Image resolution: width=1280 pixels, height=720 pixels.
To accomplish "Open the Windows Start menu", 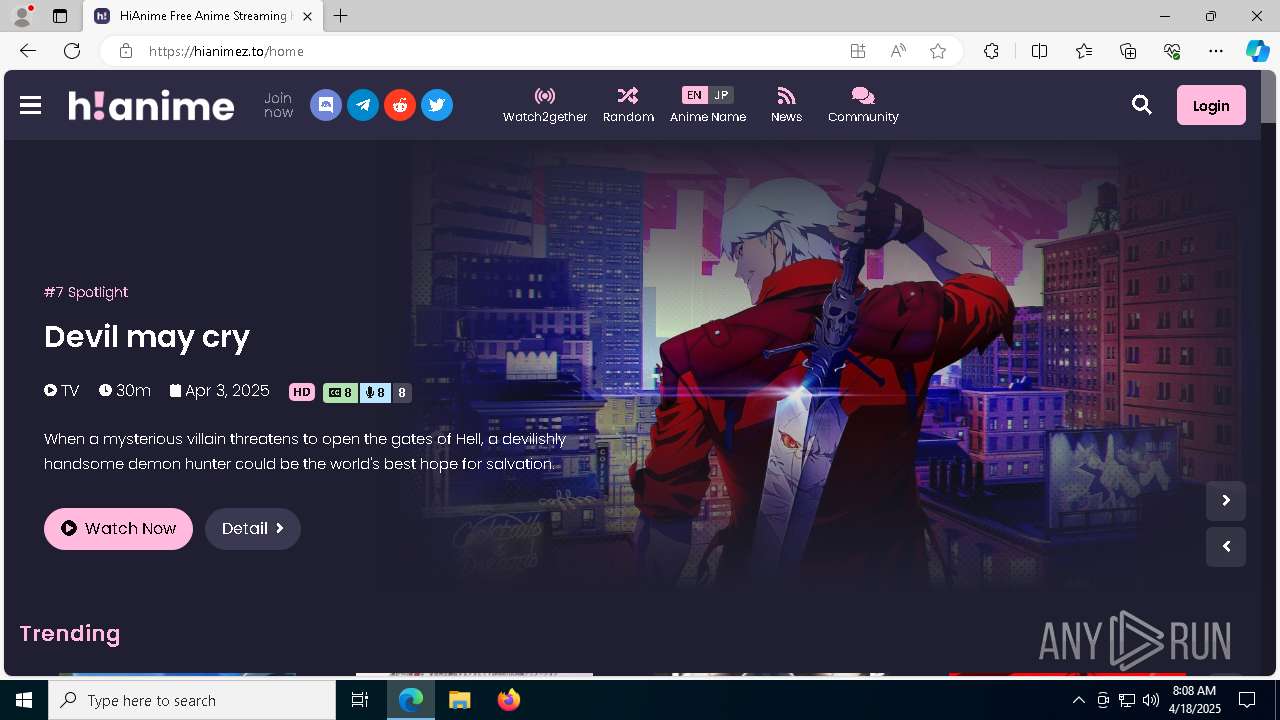I will coord(24,700).
